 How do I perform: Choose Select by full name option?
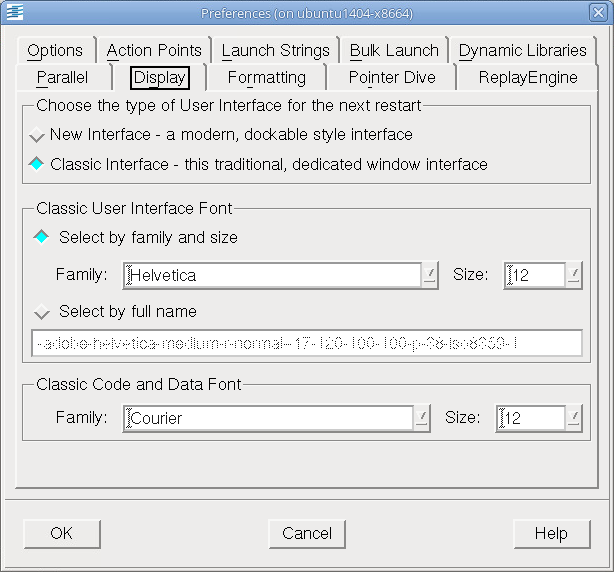point(42,312)
